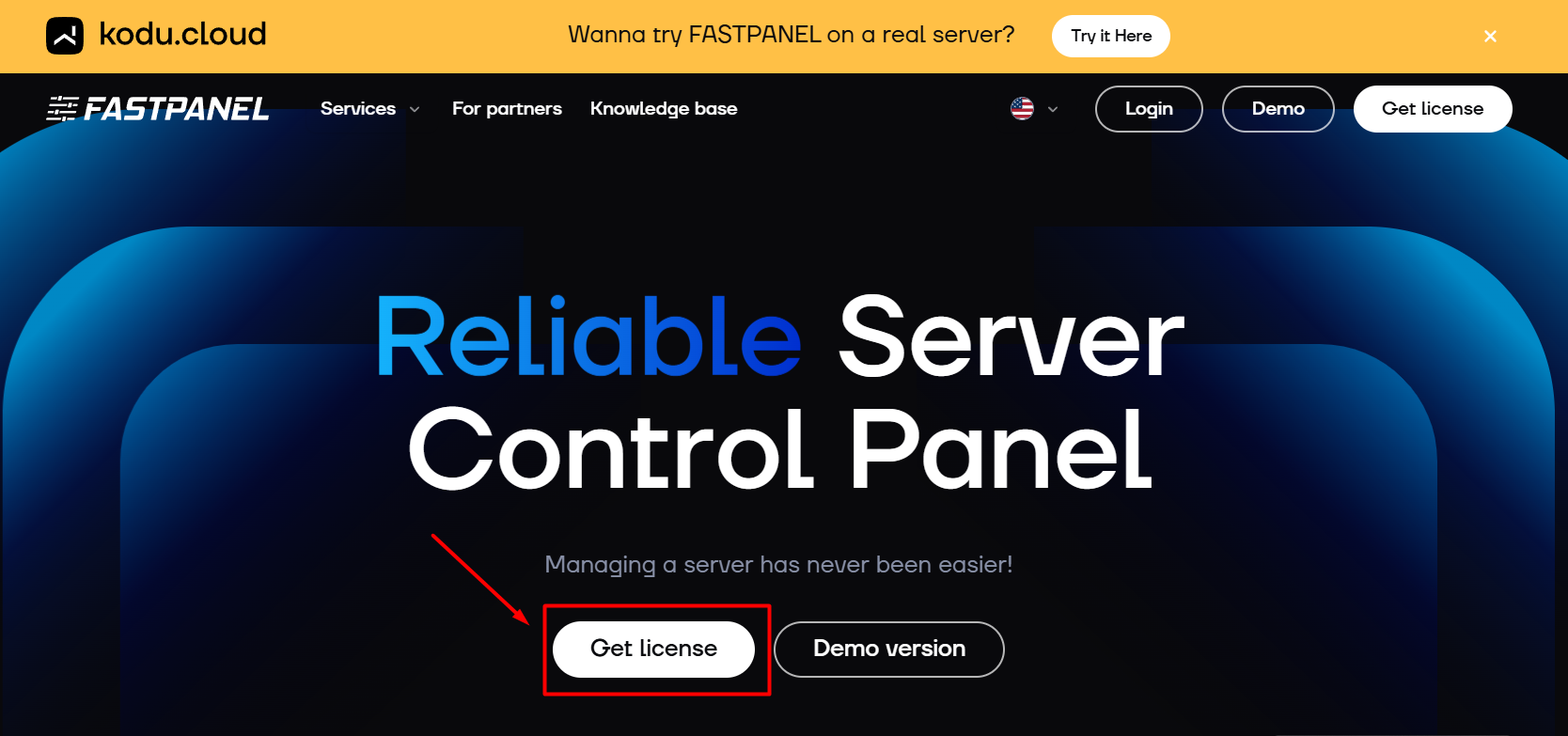This screenshot has width=1568, height=736.
Task: Click the Demo button in header
Action: (1278, 109)
